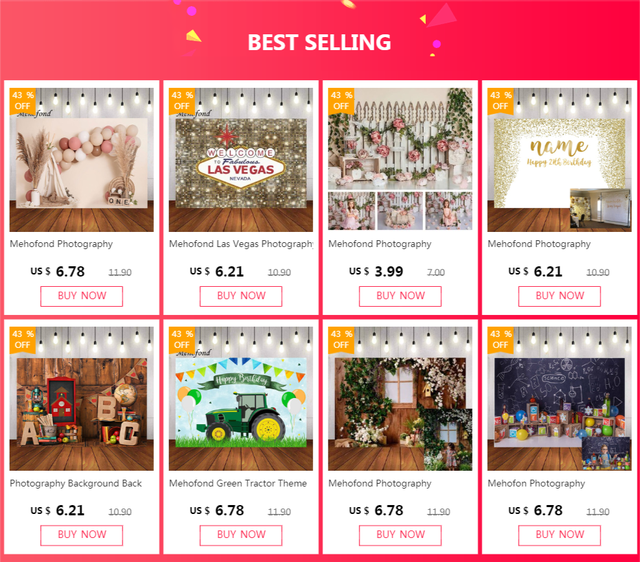
Task: Open the floral white fence backdrop image
Action: [x=400, y=160]
